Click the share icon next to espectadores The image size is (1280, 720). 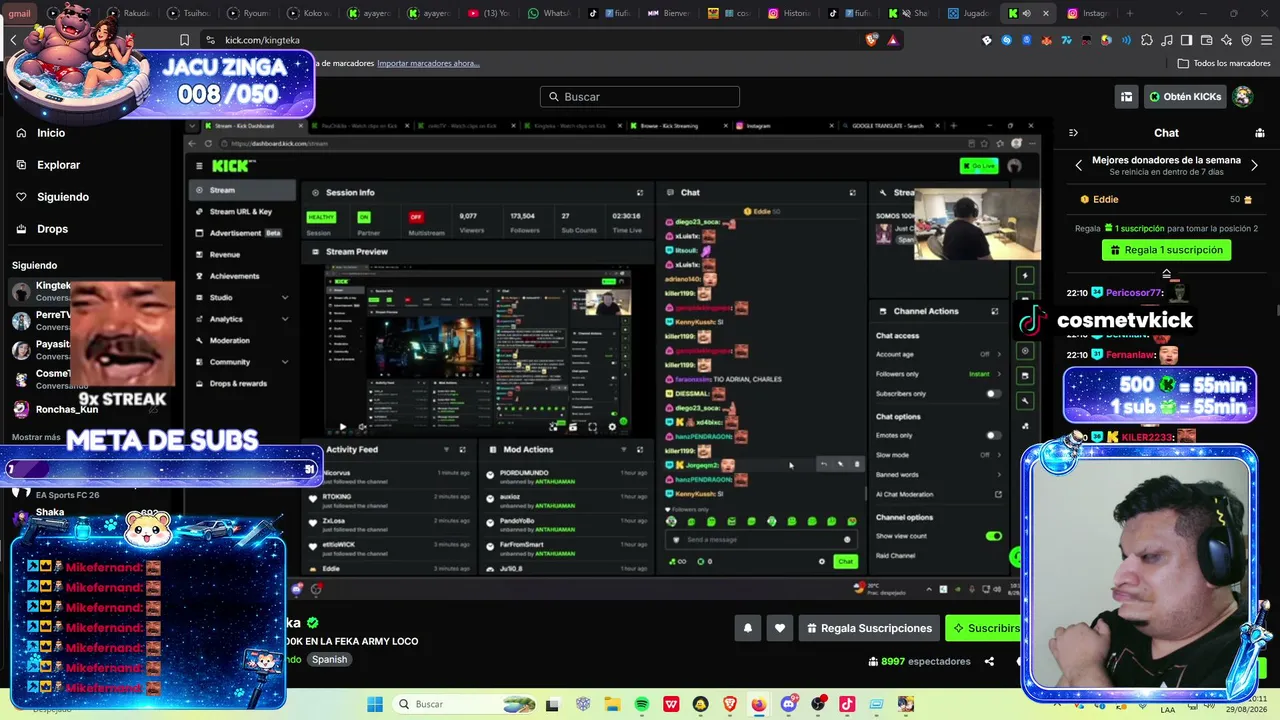click(989, 661)
